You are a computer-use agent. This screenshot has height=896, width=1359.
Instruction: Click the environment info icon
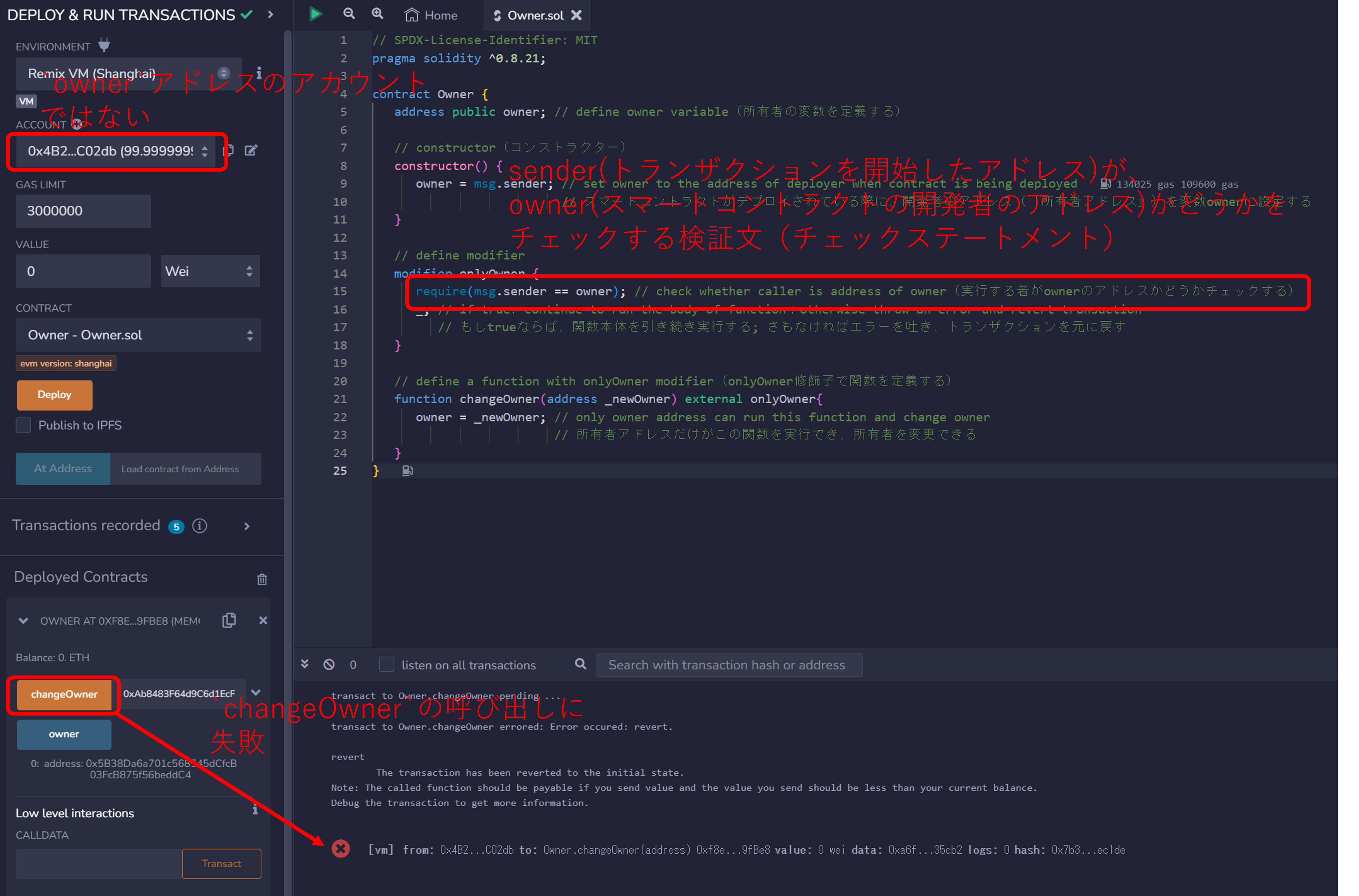point(259,73)
